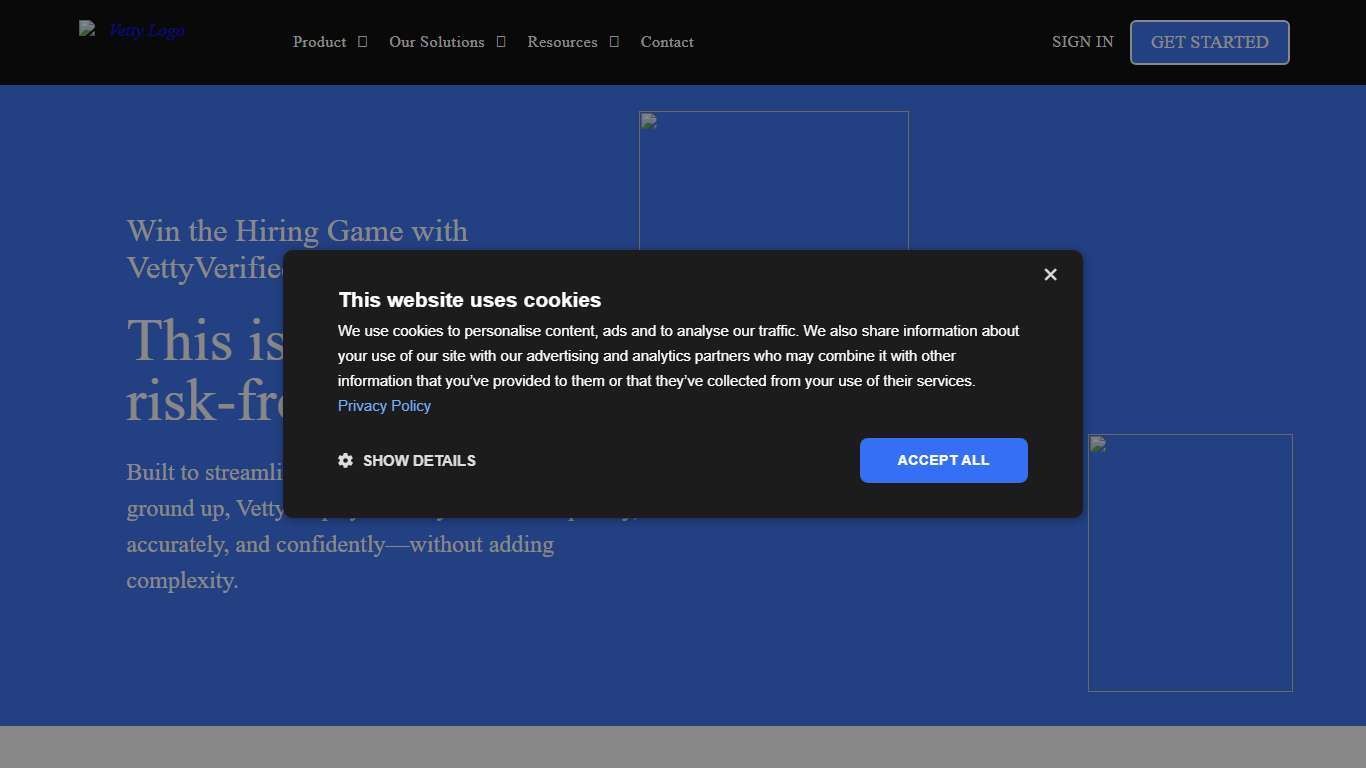The image size is (1366, 768).
Task: Click the Vetty Logo in the header
Action: click(133, 31)
